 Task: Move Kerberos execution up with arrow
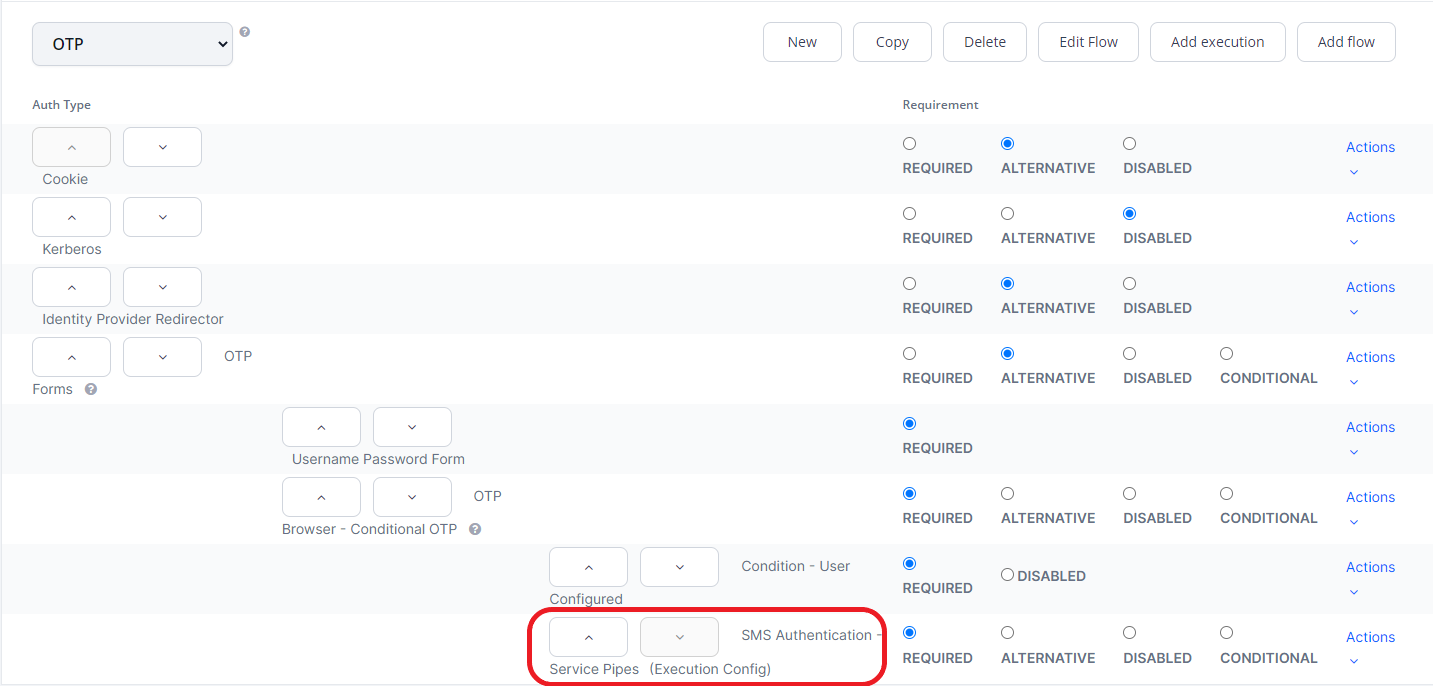71,217
